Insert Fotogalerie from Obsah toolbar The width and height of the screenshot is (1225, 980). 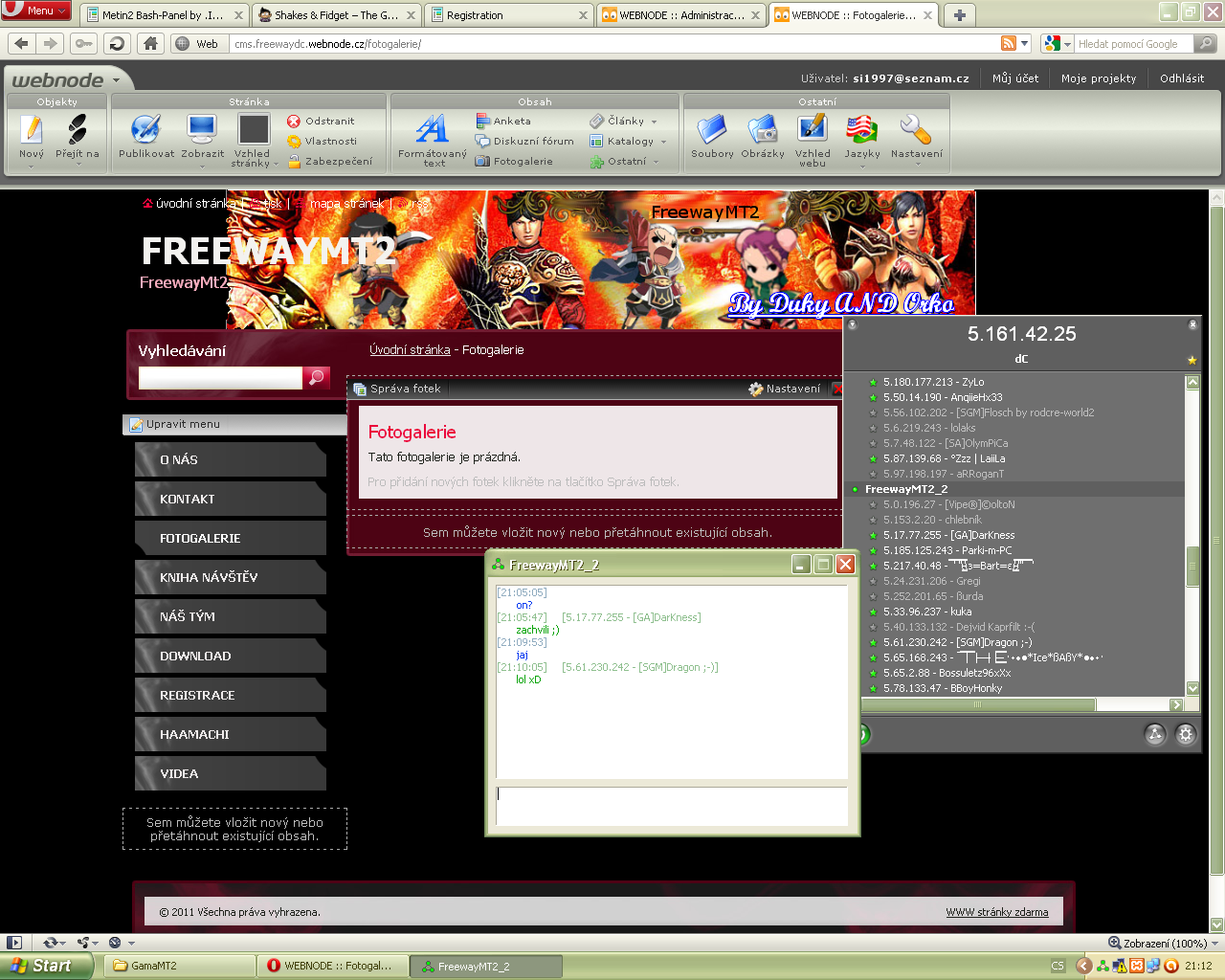click(x=515, y=162)
